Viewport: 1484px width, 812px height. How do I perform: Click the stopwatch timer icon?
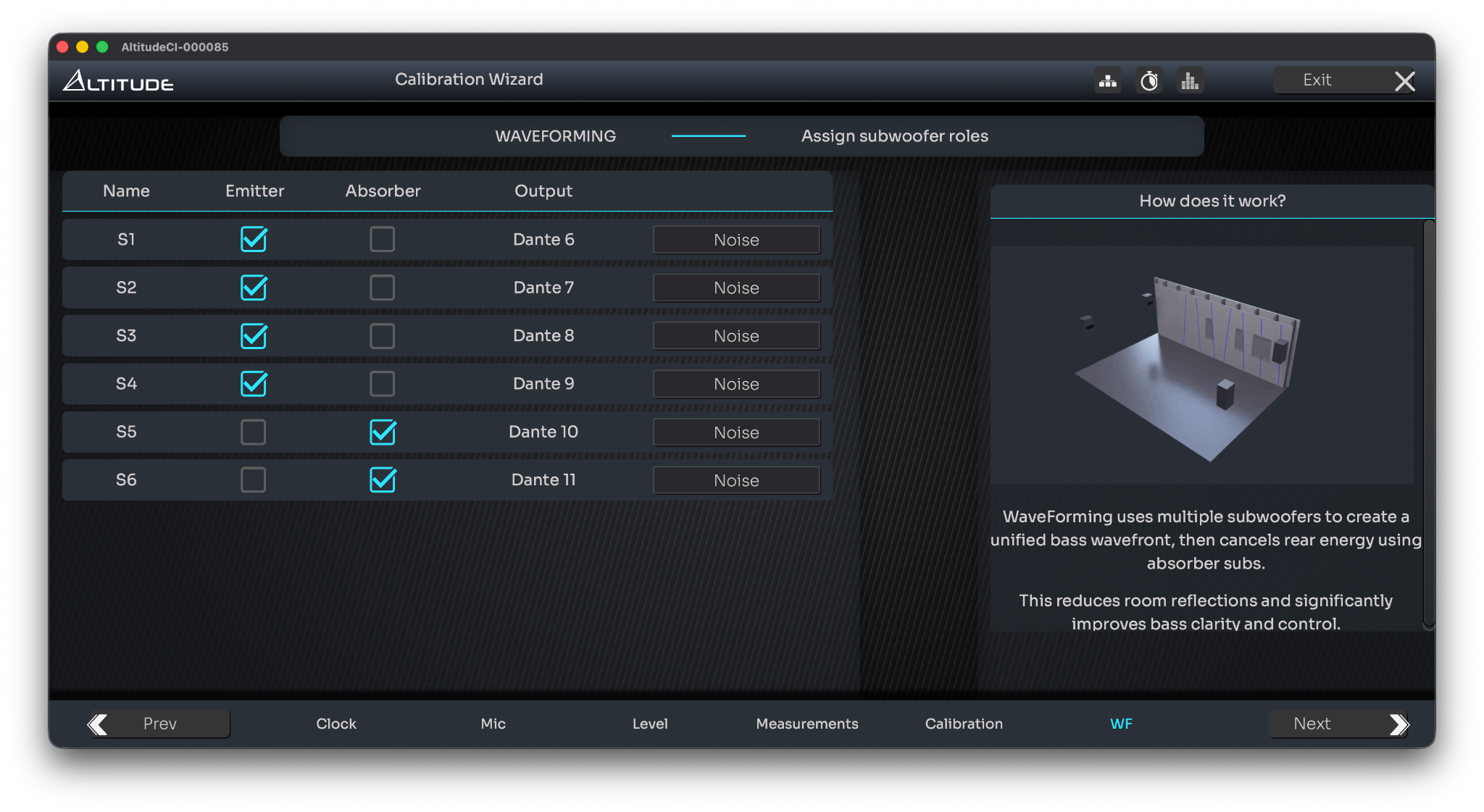(x=1149, y=80)
